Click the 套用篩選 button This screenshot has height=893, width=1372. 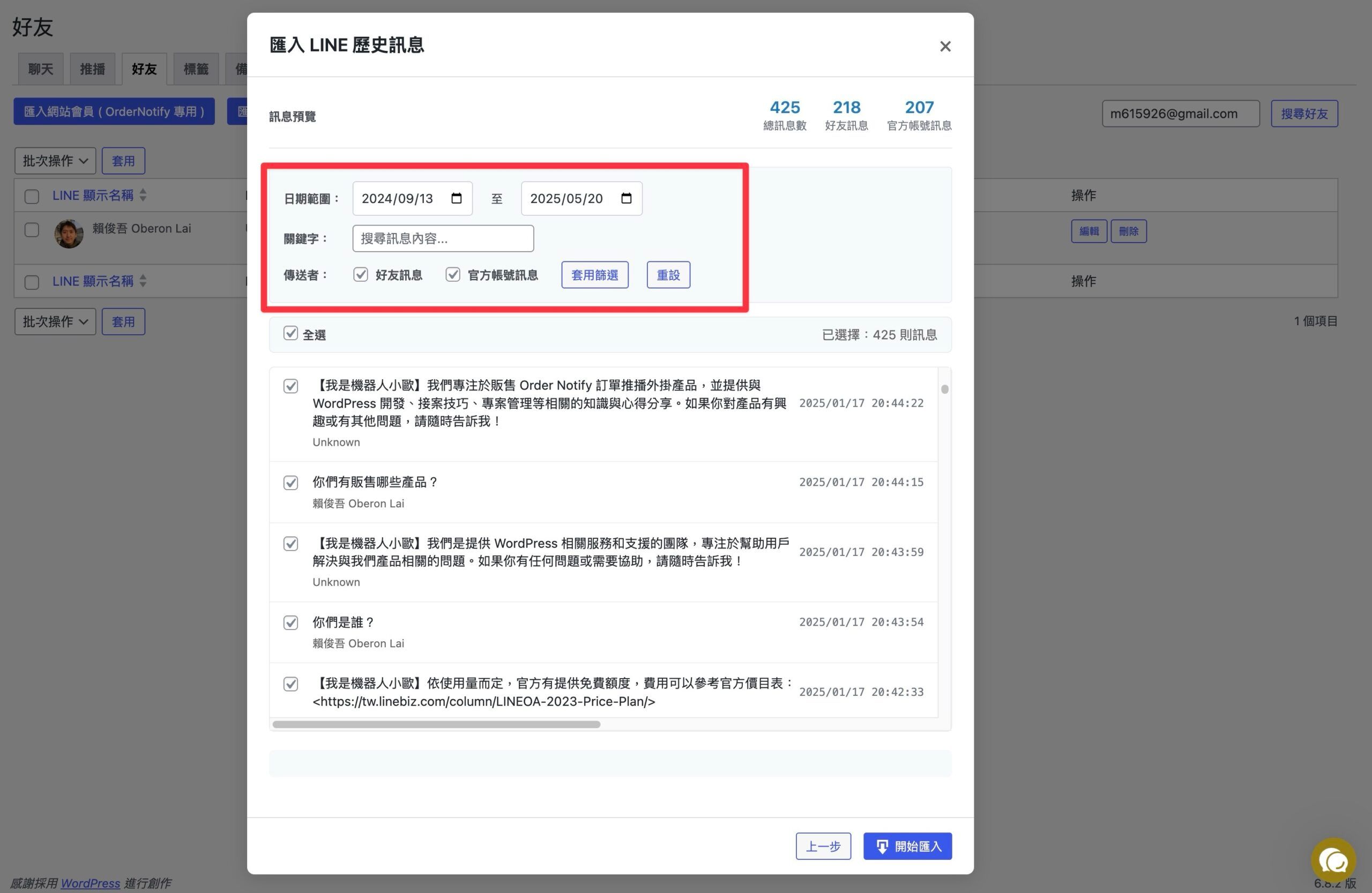594,275
